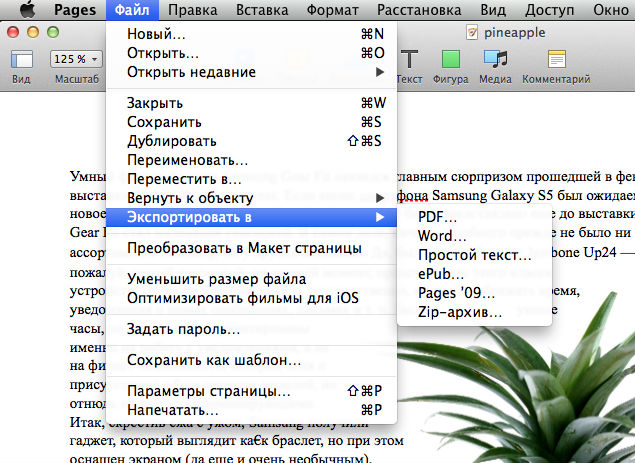
Task: Choose Новый… from the file menu
Action: click(251, 34)
